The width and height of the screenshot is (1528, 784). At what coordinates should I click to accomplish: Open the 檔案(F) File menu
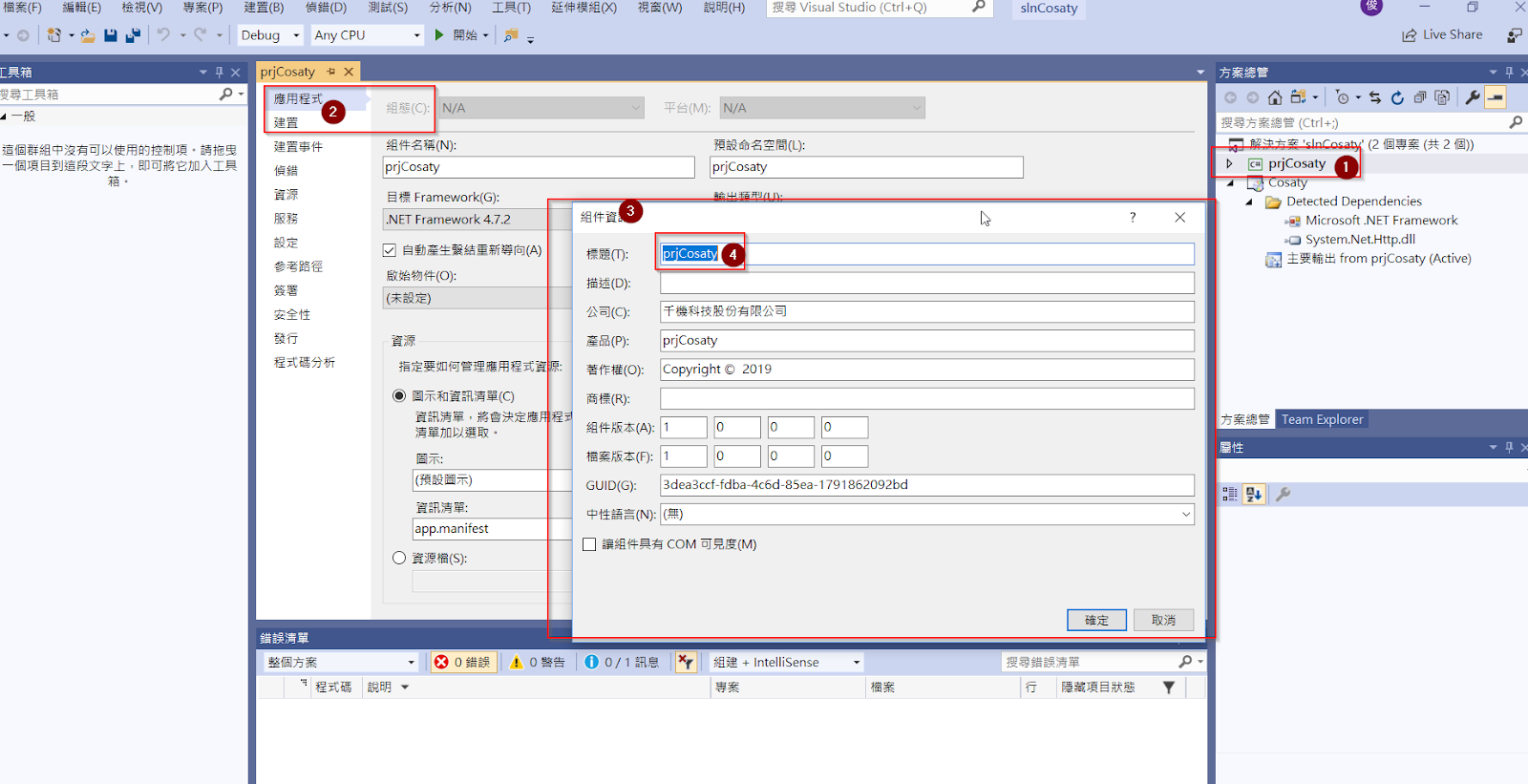coord(22,8)
